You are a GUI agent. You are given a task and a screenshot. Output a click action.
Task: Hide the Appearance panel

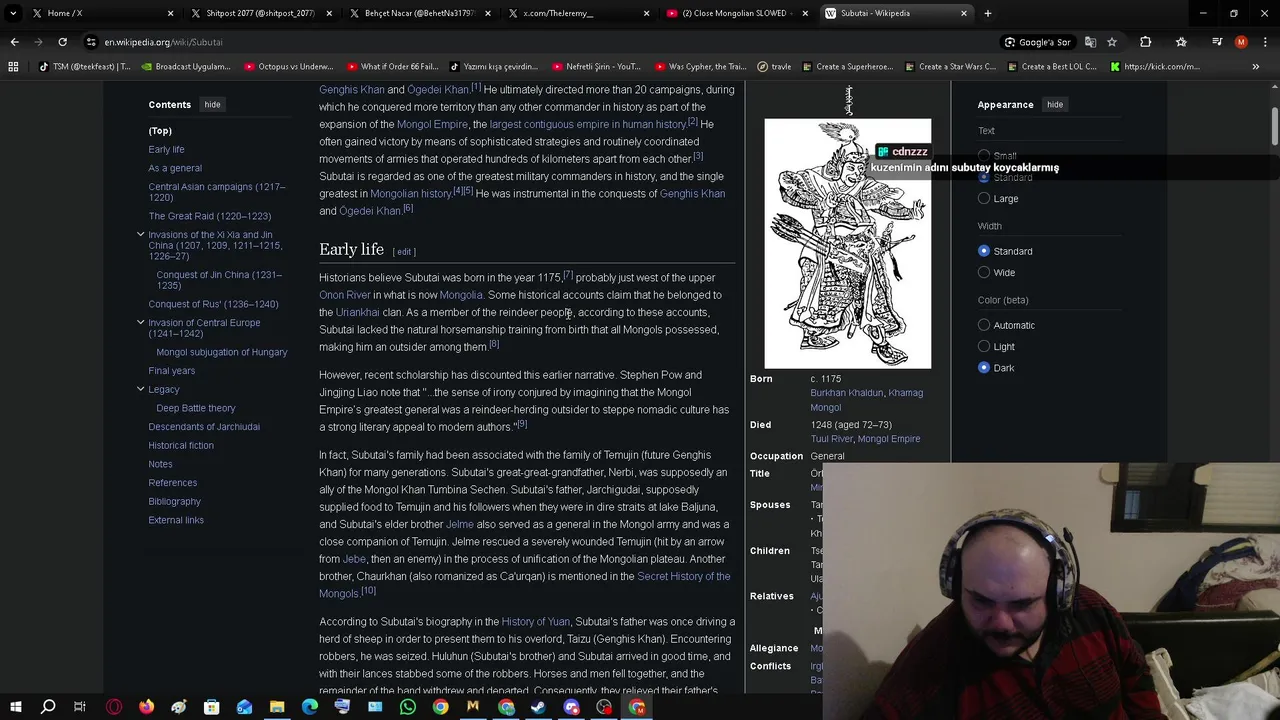coord(1054,104)
